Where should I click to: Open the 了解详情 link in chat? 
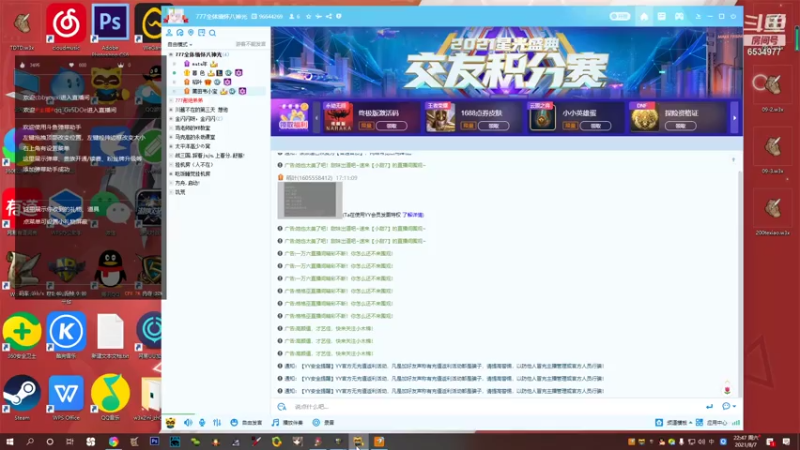(413, 215)
